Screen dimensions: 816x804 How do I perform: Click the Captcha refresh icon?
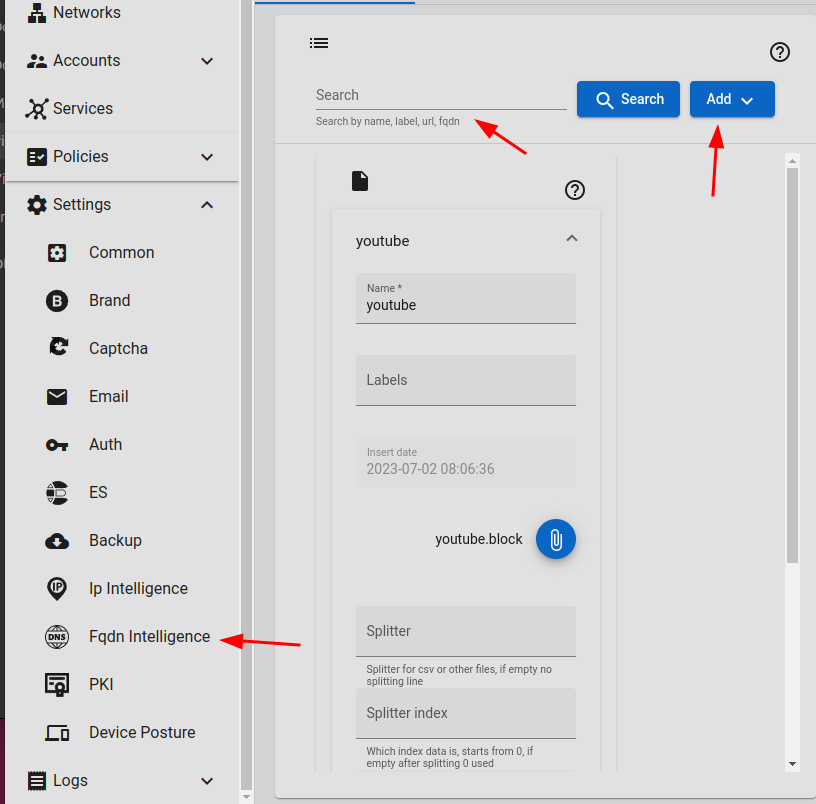[58, 347]
